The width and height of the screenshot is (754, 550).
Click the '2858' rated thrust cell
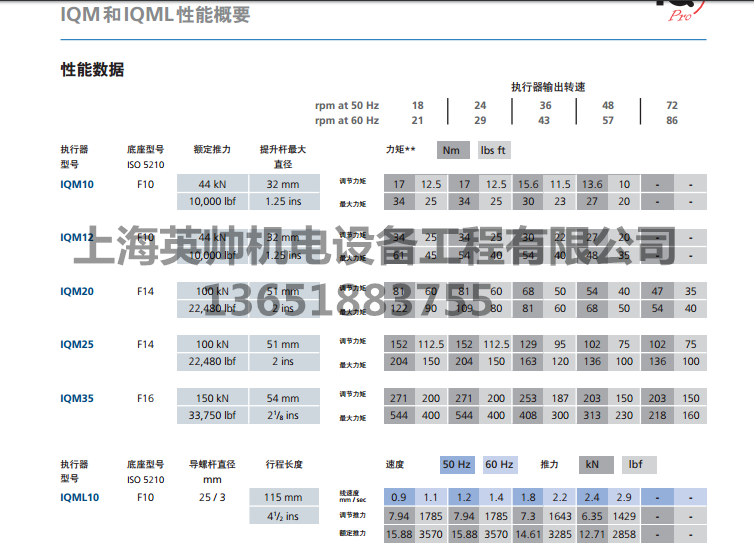pyautogui.click(x=624, y=534)
